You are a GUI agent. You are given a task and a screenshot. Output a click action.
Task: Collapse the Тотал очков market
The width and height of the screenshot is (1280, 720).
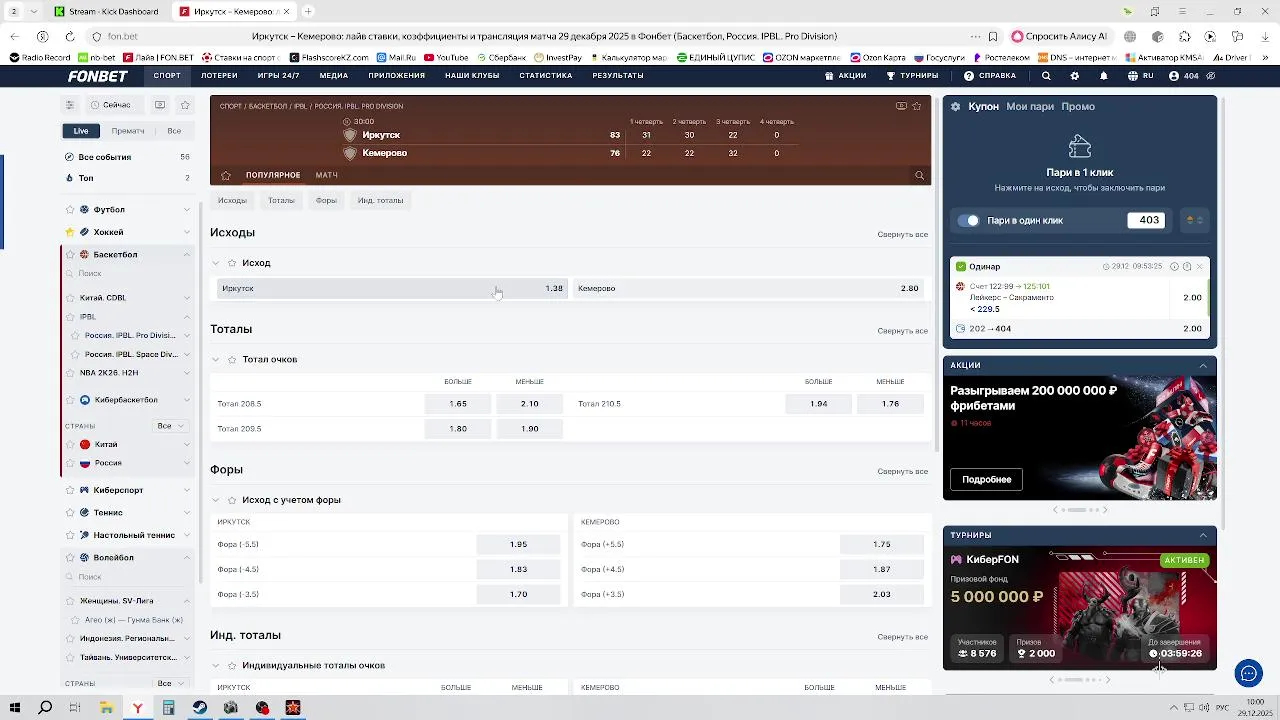[215, 360]
